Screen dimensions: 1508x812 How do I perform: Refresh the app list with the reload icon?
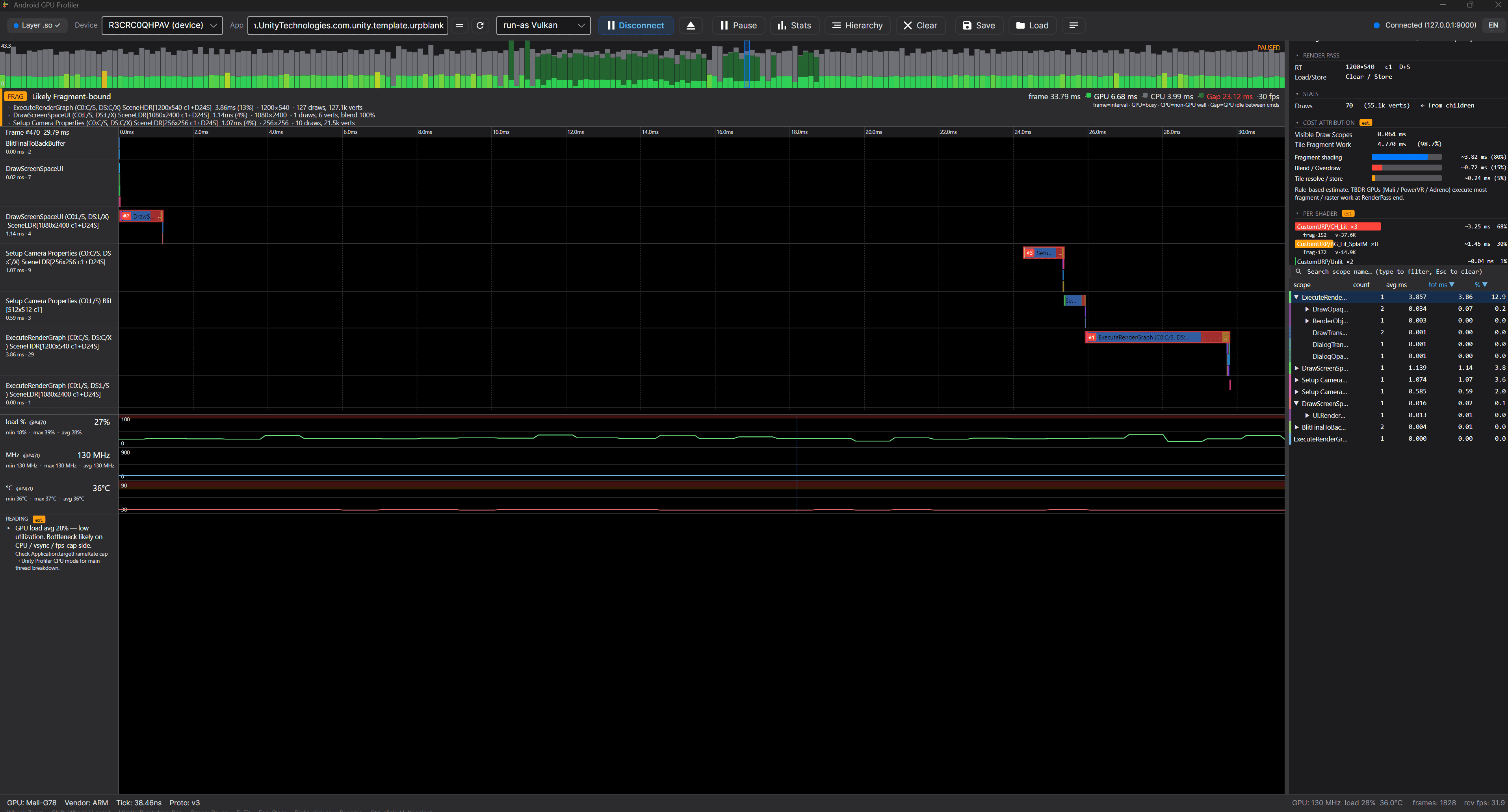click(x=480, y=25)
